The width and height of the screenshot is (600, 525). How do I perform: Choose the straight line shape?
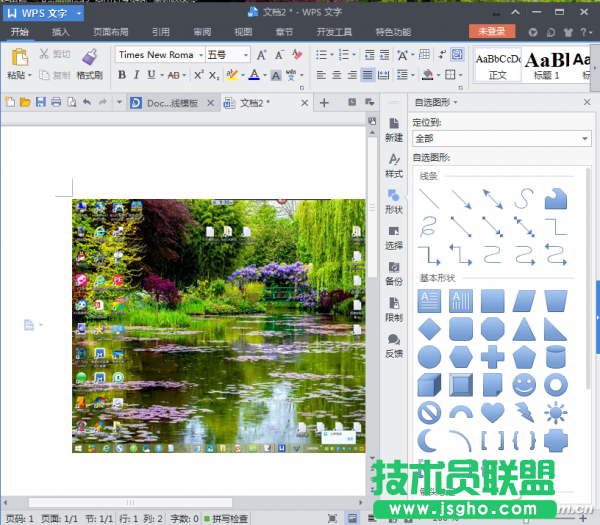coord(429,199)
